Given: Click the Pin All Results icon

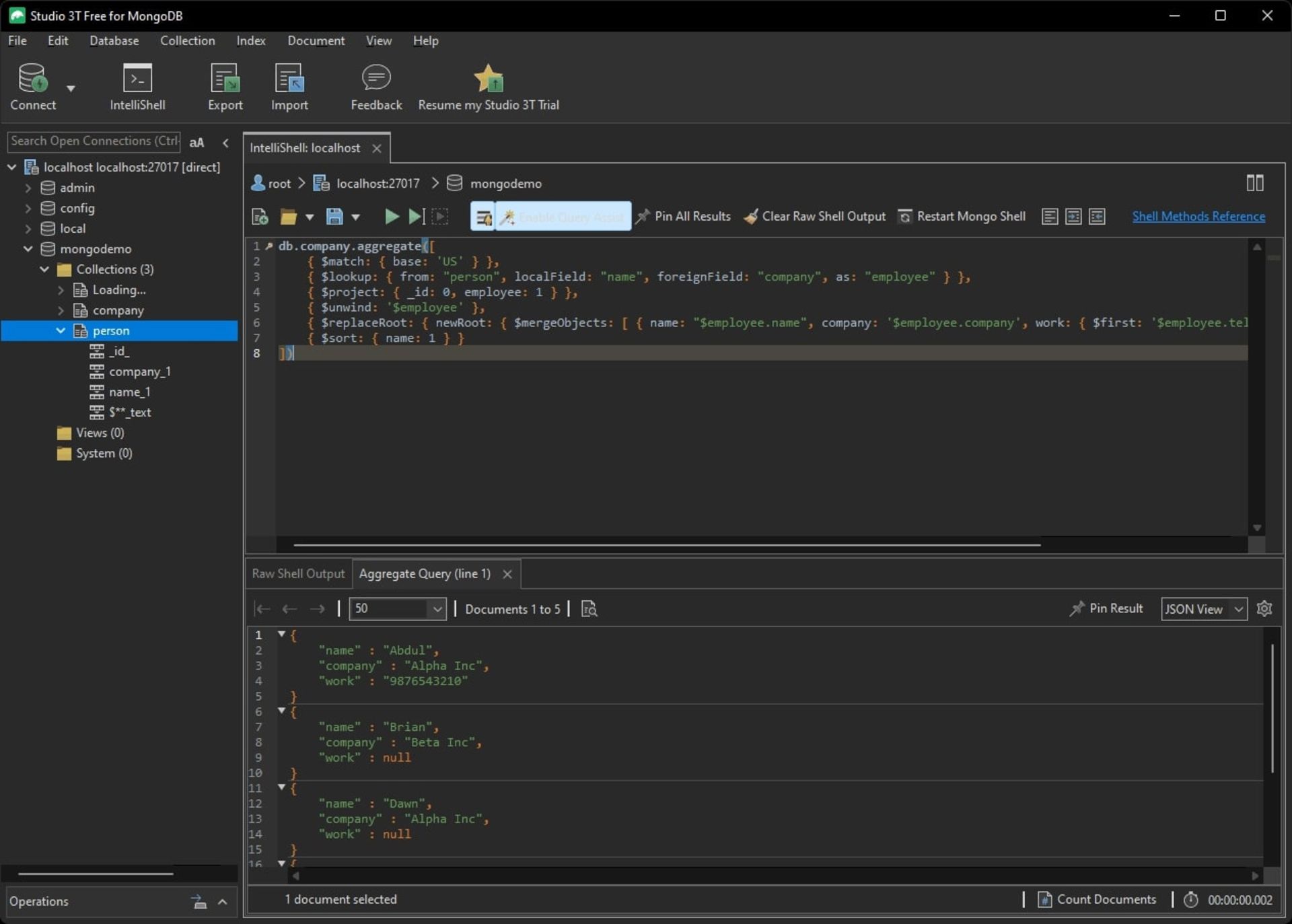Looking at the screenshot, I should coord(644,216).
